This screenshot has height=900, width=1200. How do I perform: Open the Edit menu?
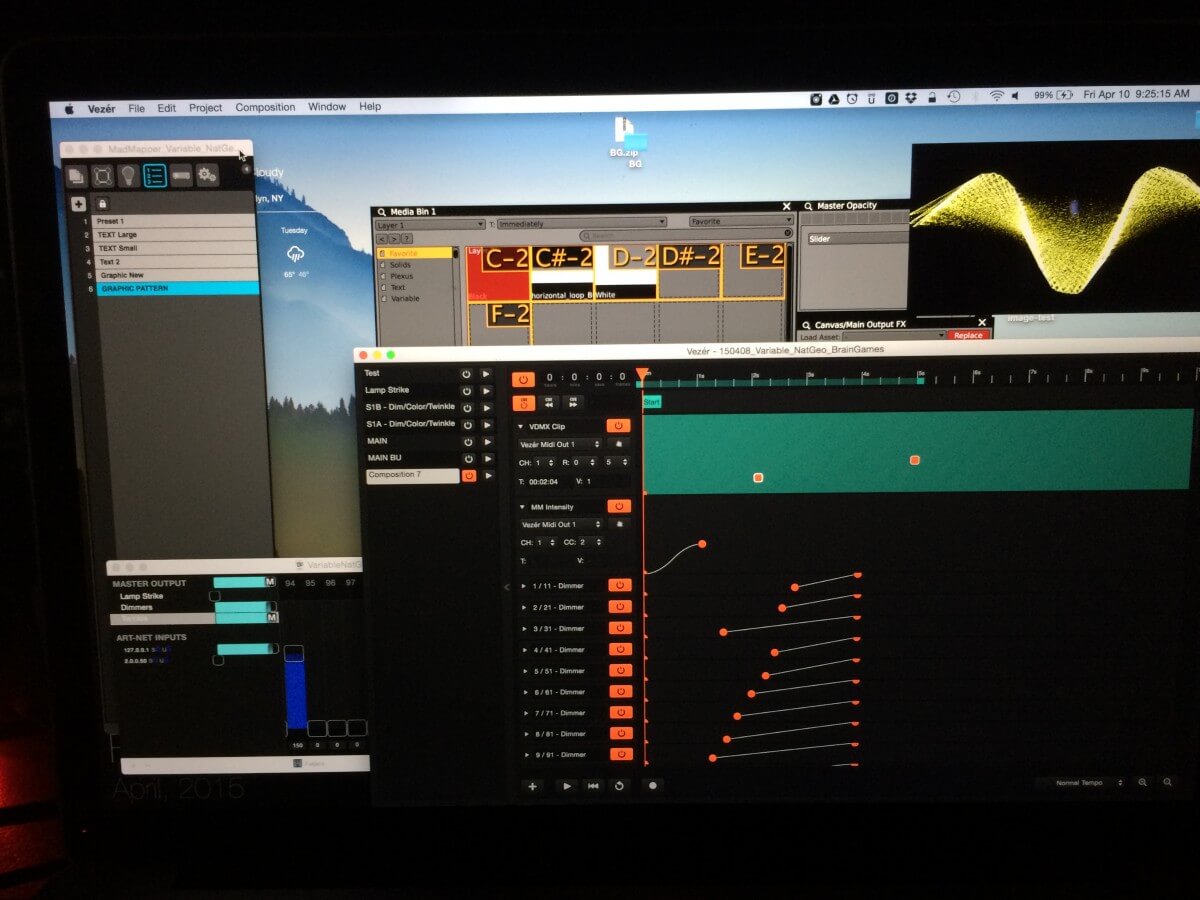point(167,107)
